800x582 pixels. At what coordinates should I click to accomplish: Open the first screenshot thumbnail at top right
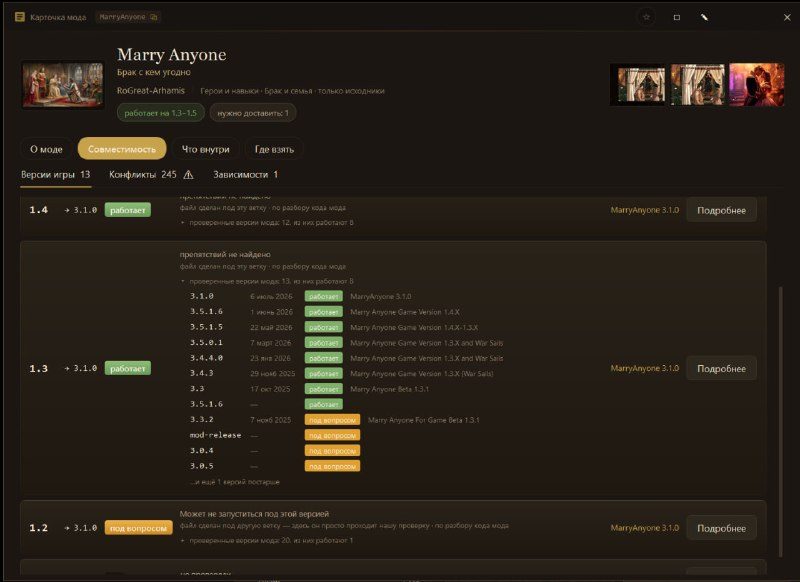click(x=637, y=85)
